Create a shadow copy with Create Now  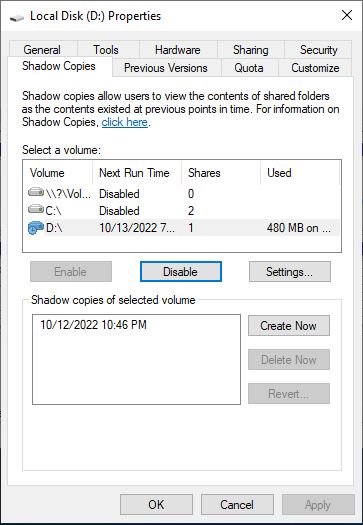(289, 325)
